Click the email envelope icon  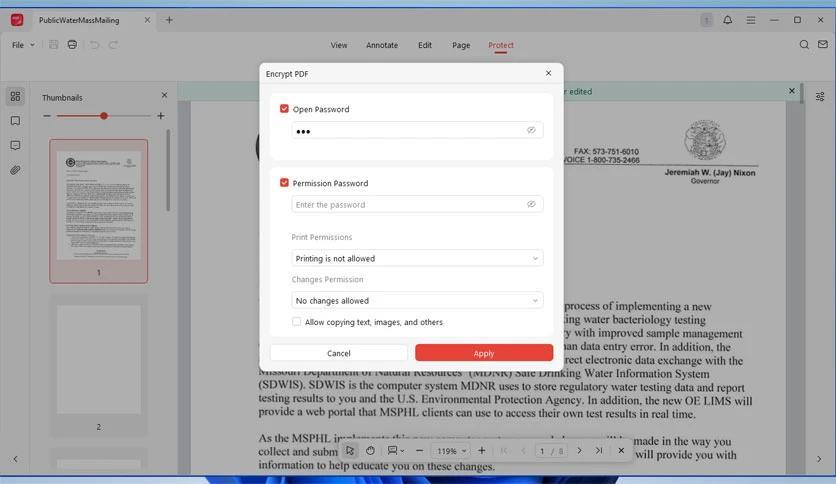(x=823, y=44)
